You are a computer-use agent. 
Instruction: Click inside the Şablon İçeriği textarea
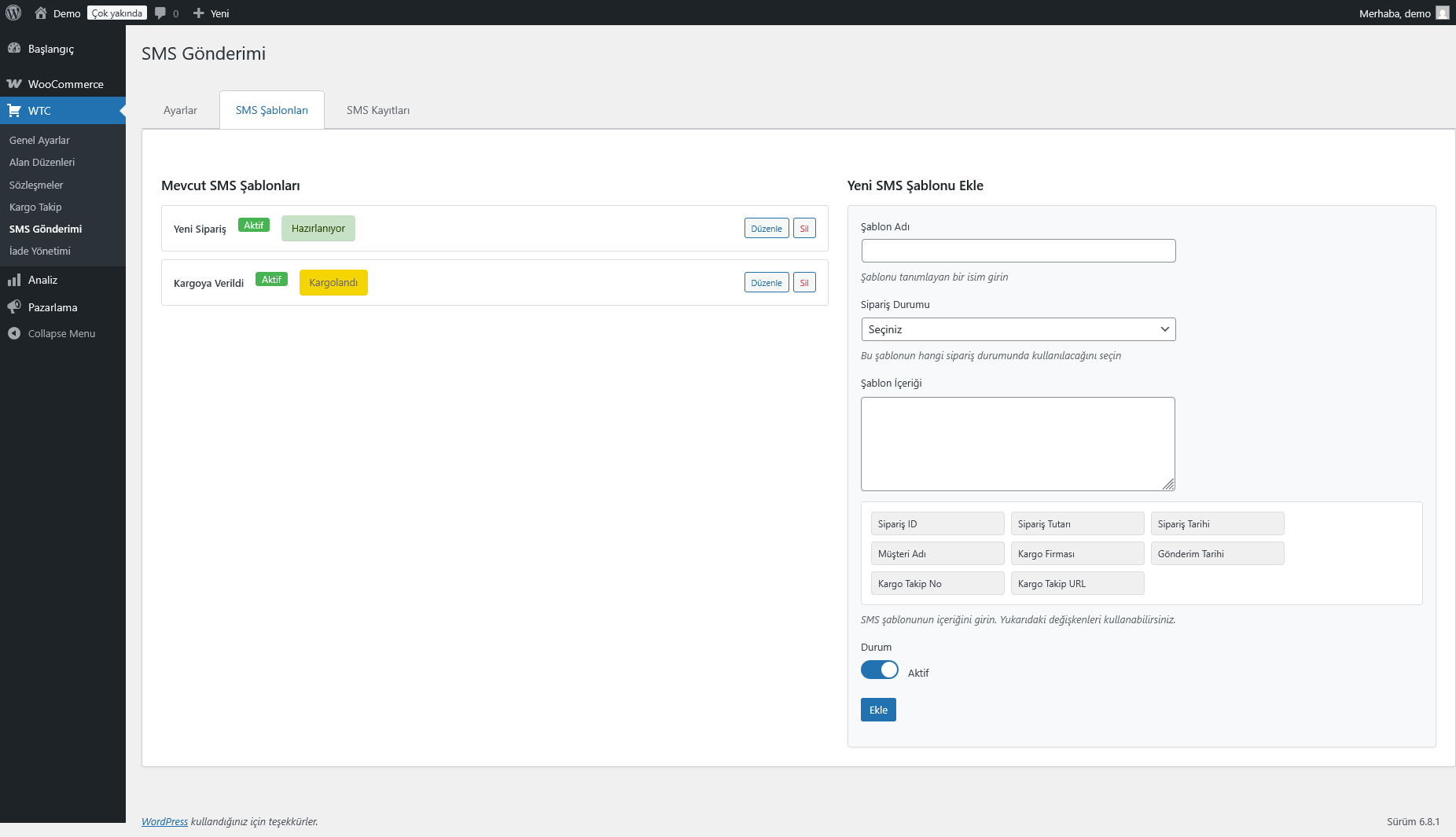click(x=1017, y=444)
